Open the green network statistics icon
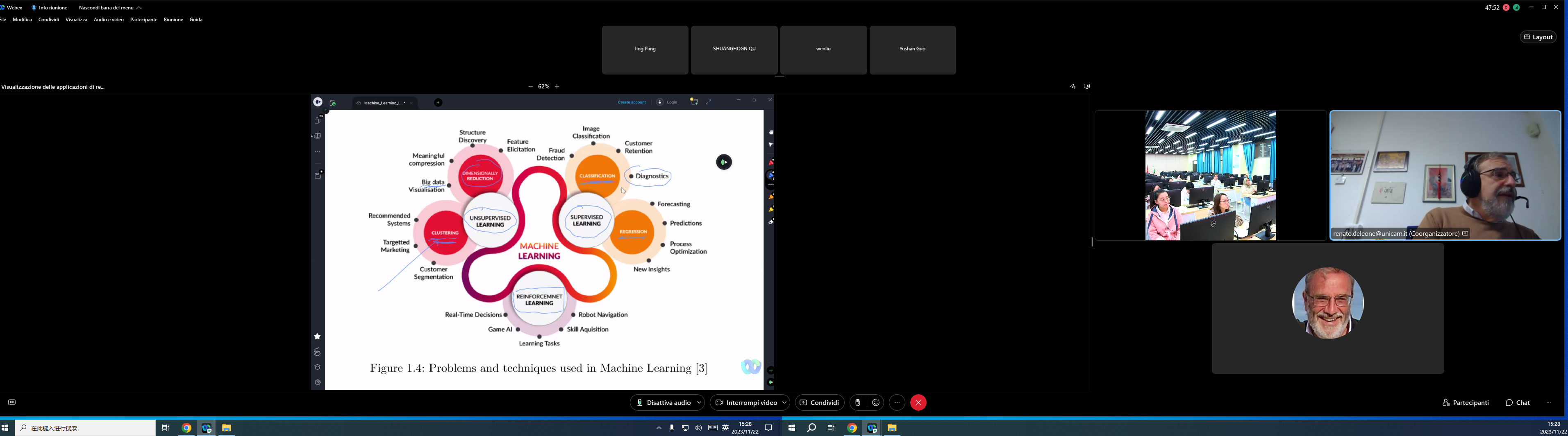The image size is (1568, 436). (1516, 7)
